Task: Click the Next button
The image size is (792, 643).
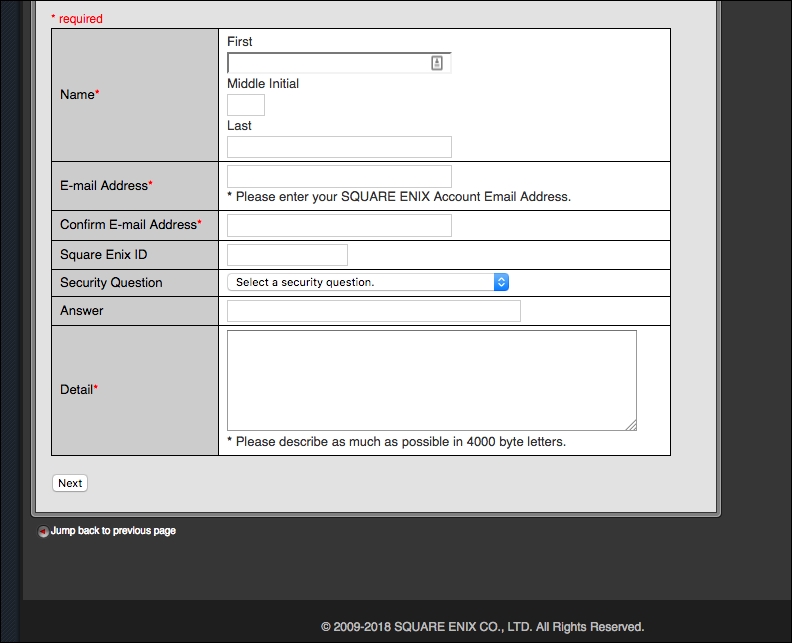Action: click(70, 483)
